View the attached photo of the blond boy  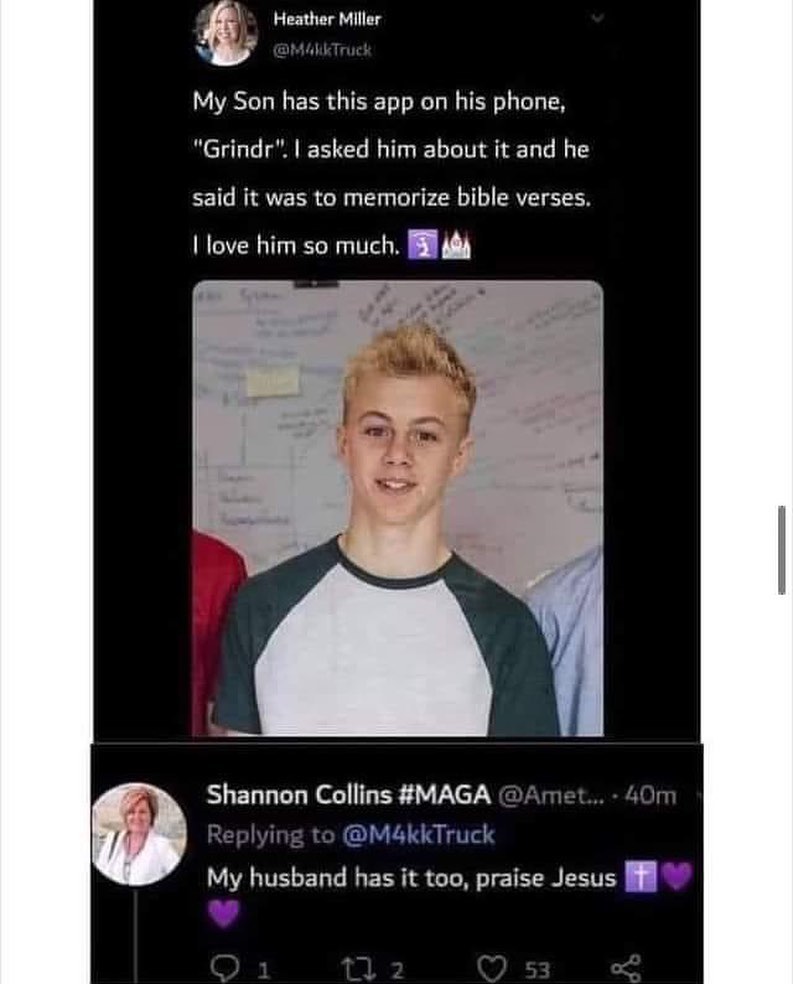[398, 508]
